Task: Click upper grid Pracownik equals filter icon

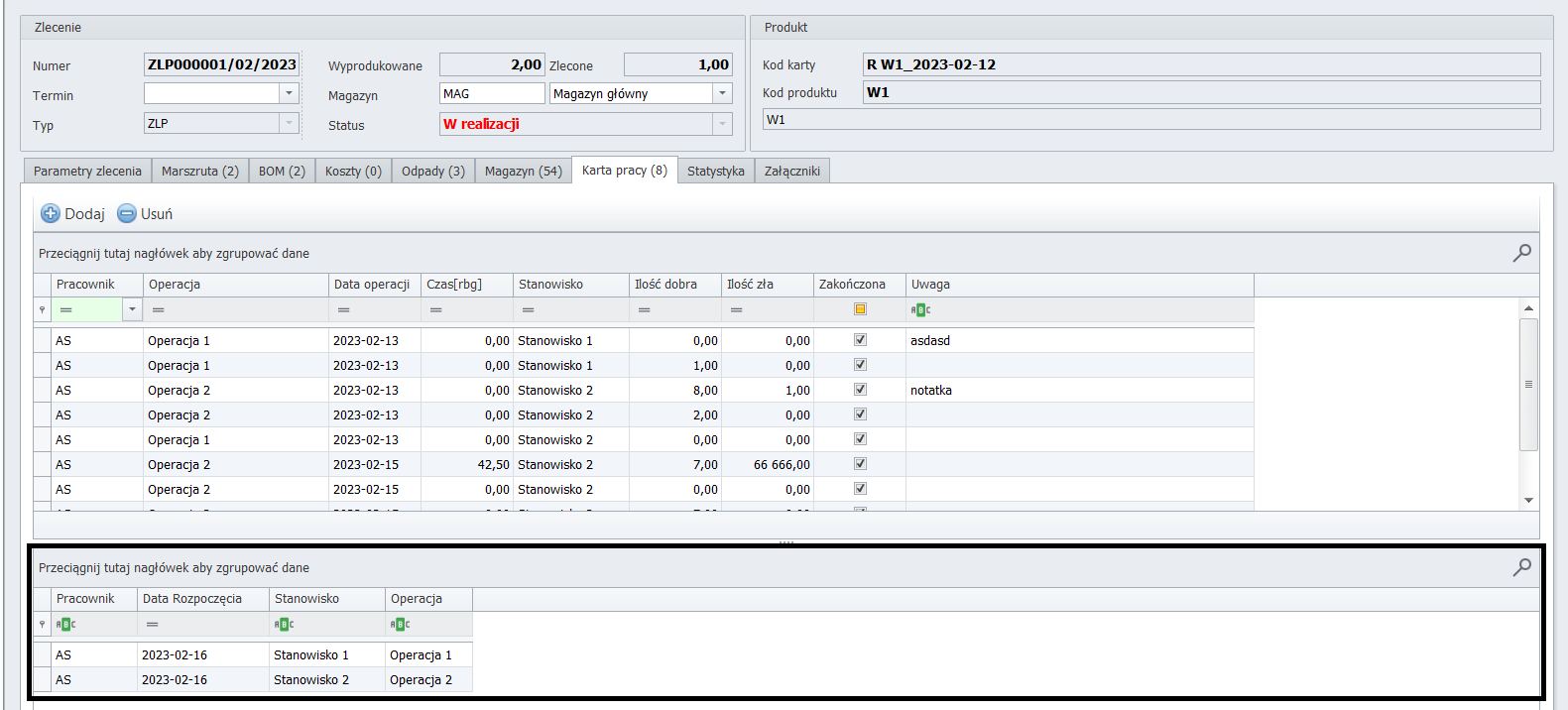Action: (x=65, y=310)
